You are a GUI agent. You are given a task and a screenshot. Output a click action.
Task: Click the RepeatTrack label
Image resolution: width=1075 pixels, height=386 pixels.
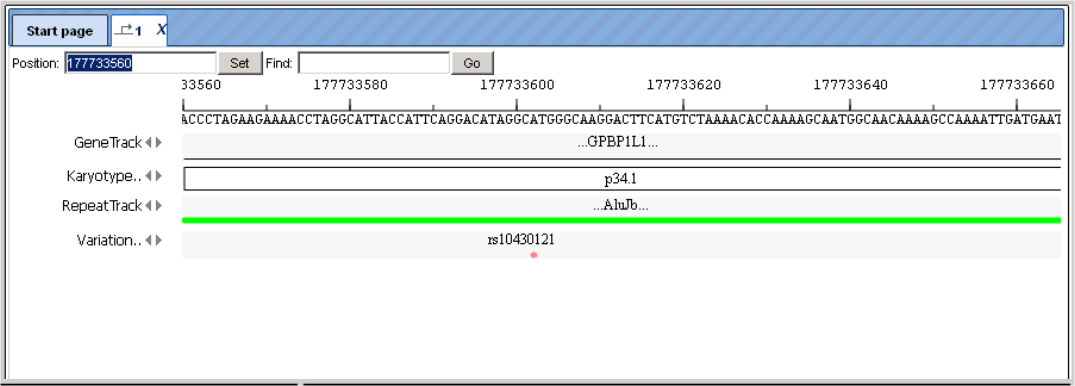point(101,206)
